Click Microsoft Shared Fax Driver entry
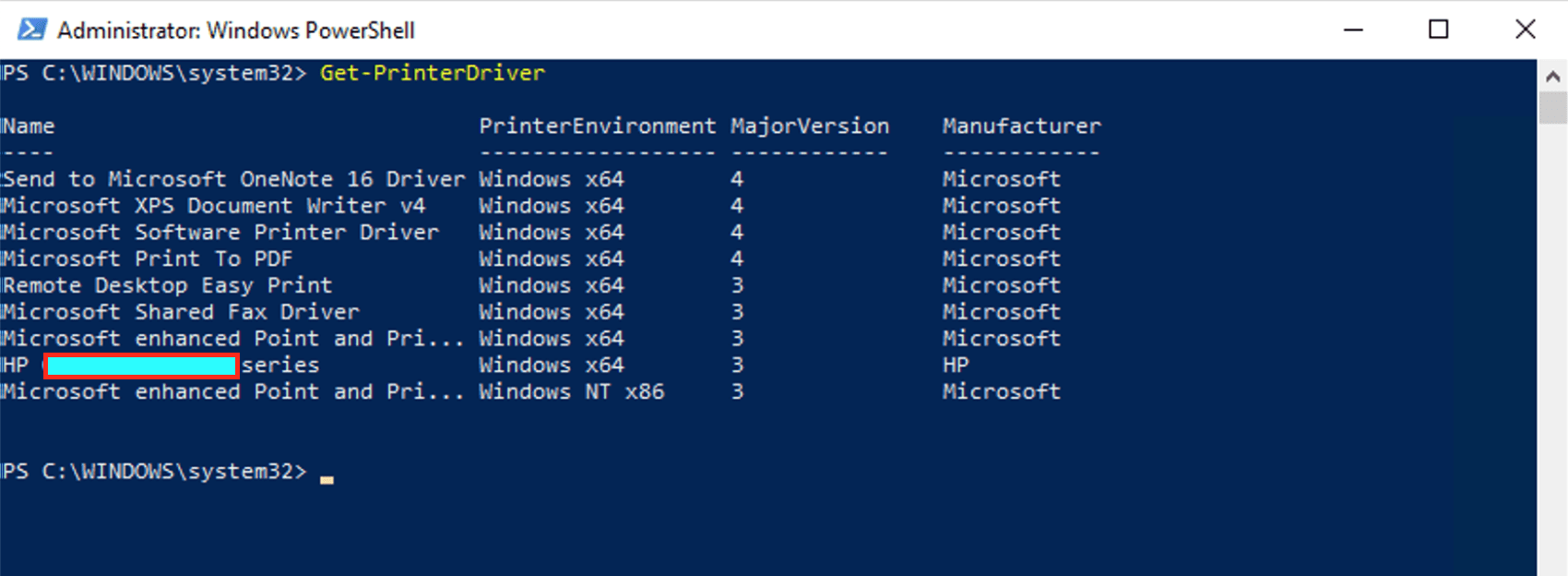1568x576 pixels. coord(180,313)
